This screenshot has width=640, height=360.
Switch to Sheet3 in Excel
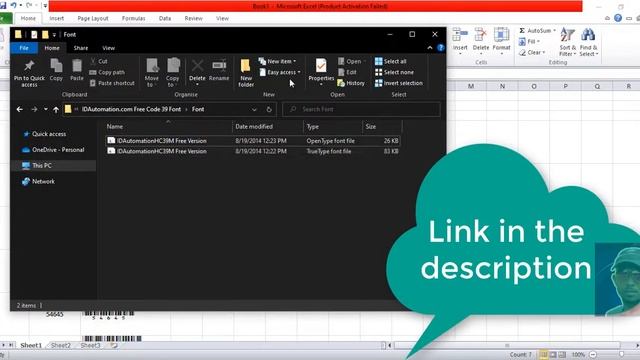(91, 345)
